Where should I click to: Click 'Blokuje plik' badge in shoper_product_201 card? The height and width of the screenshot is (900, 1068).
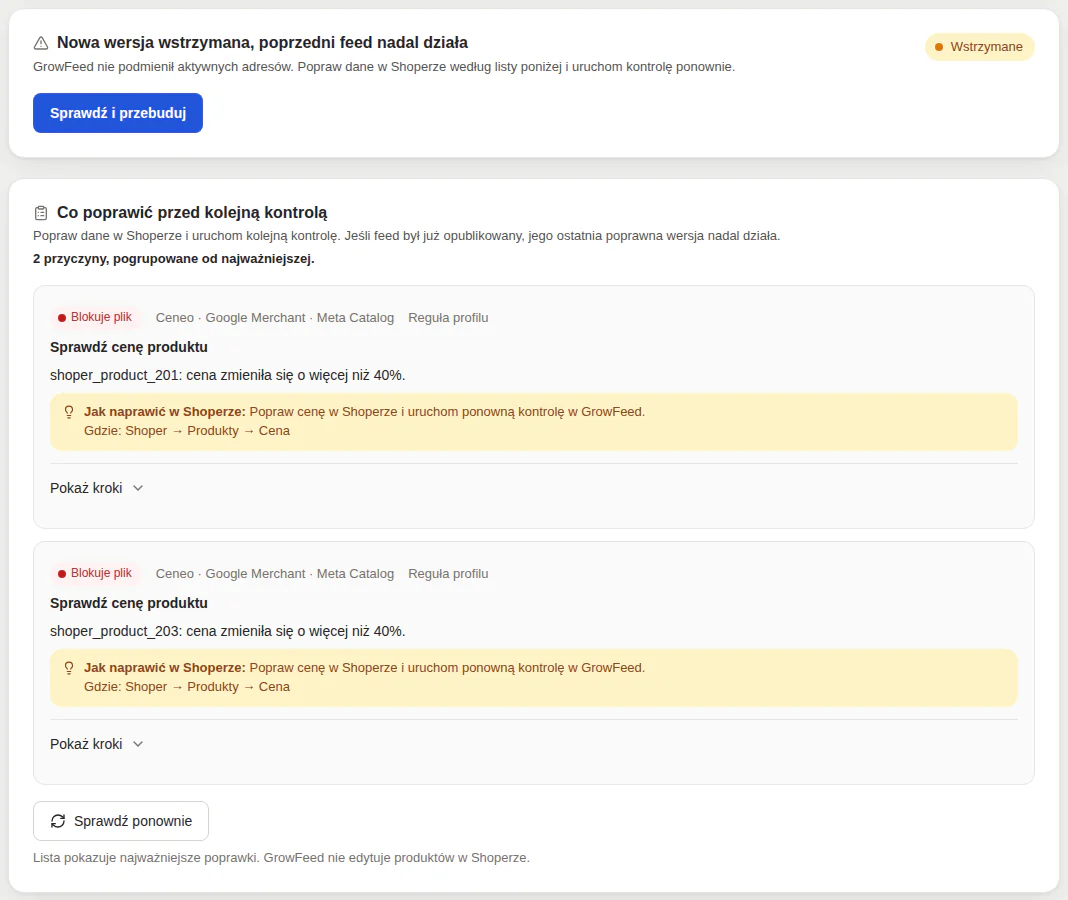pos(95,317)
